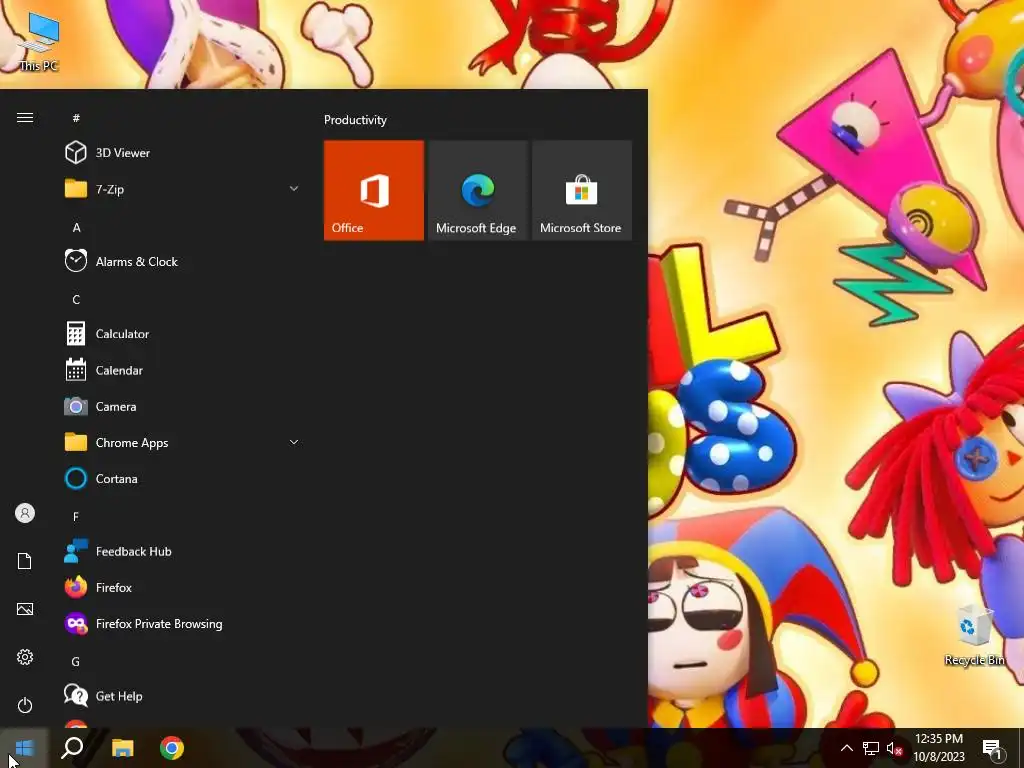Click the Power button in Start
Screen dimensions: 1024x768
pos(25,705)
